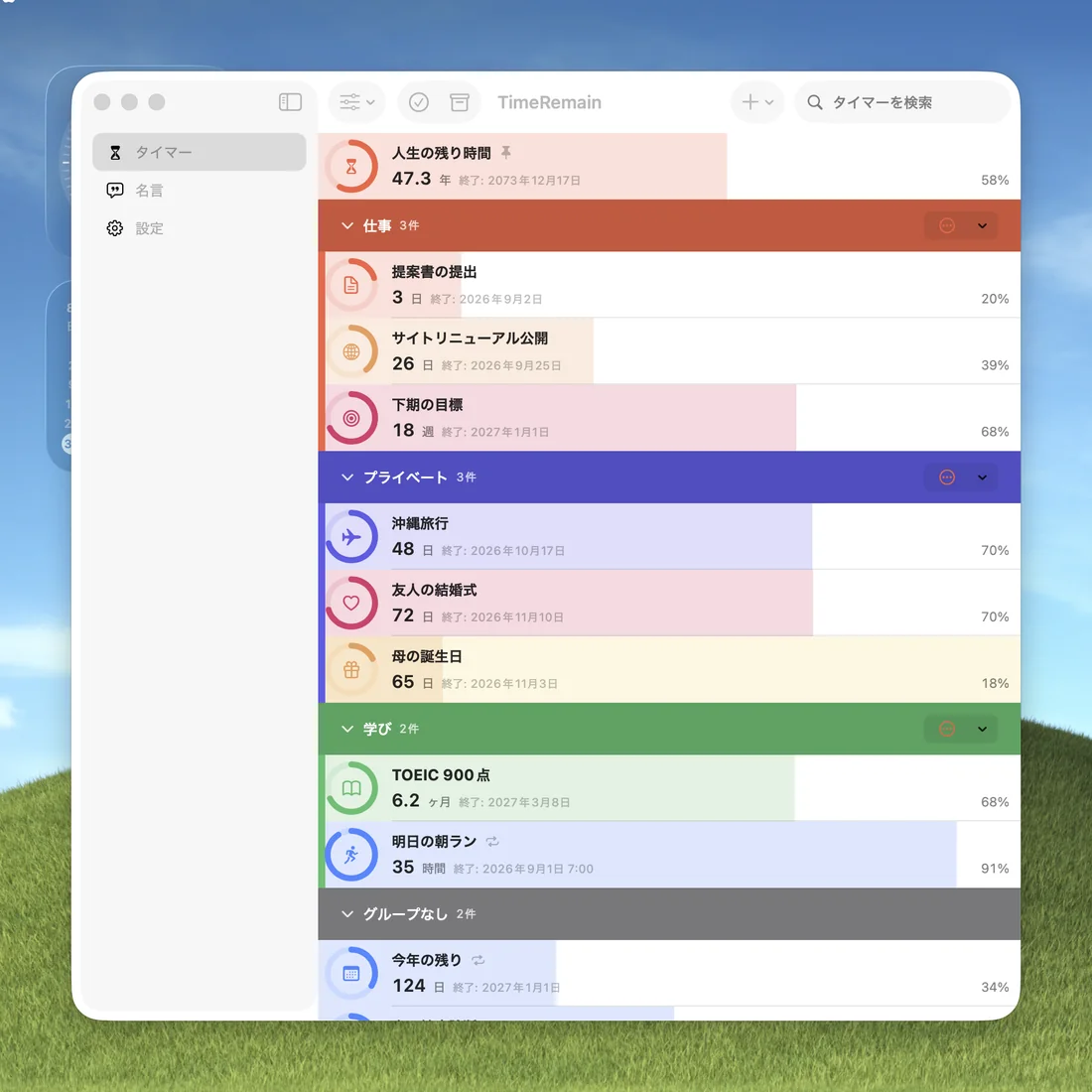This screenshot has height=1092, width=1092.
Task: Click the runner icon of 明日の朝ラン
Action: [351, 855]
